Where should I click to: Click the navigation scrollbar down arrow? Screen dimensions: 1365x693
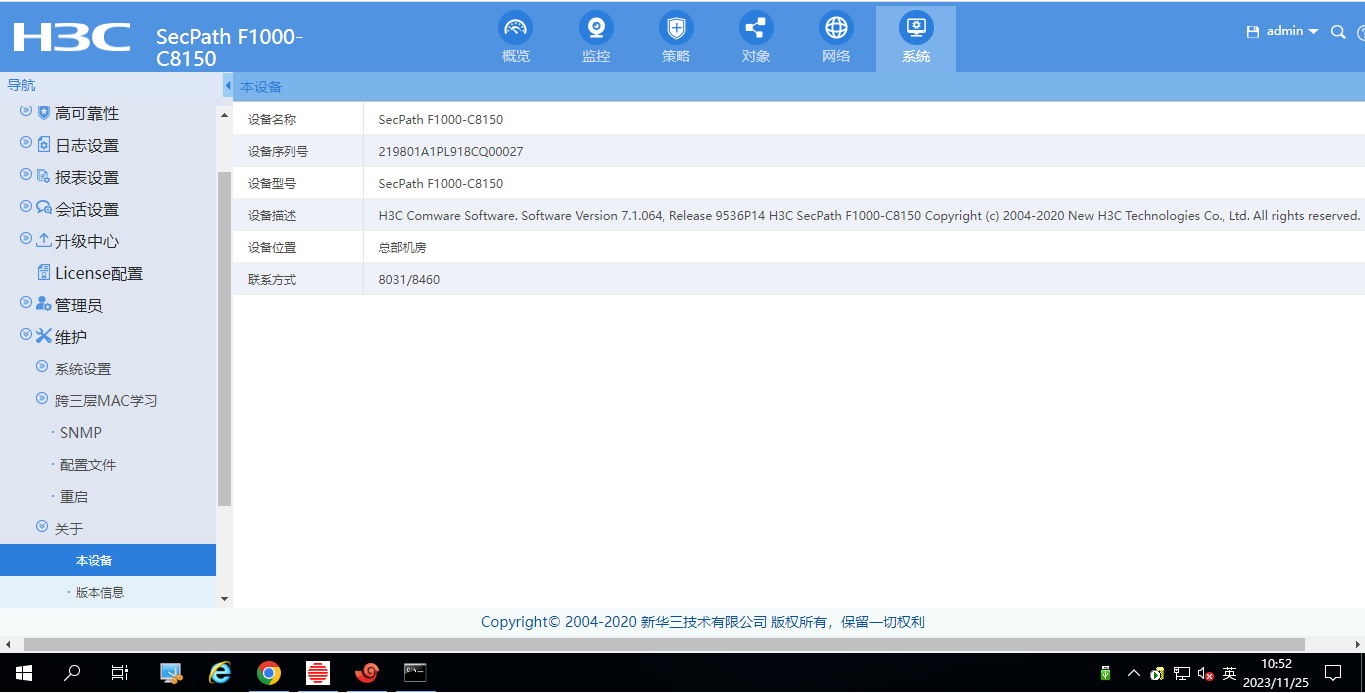pyautogui.click(x=224, y=599)
